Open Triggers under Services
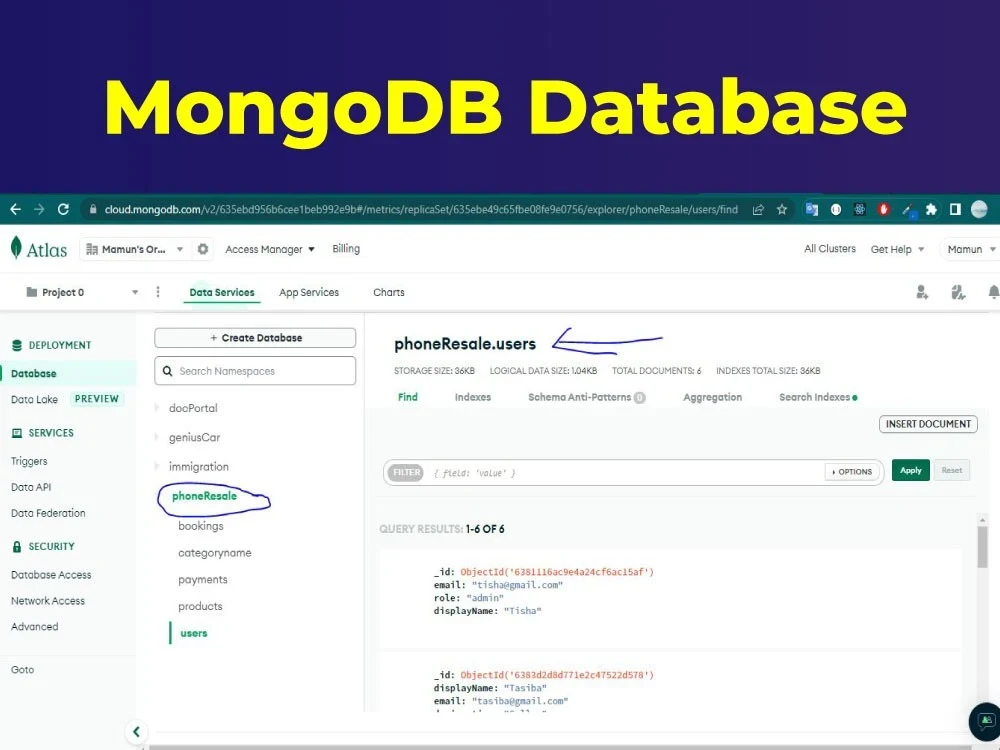This screenshot has width=1000, height=750. click(x=29, y=461)
